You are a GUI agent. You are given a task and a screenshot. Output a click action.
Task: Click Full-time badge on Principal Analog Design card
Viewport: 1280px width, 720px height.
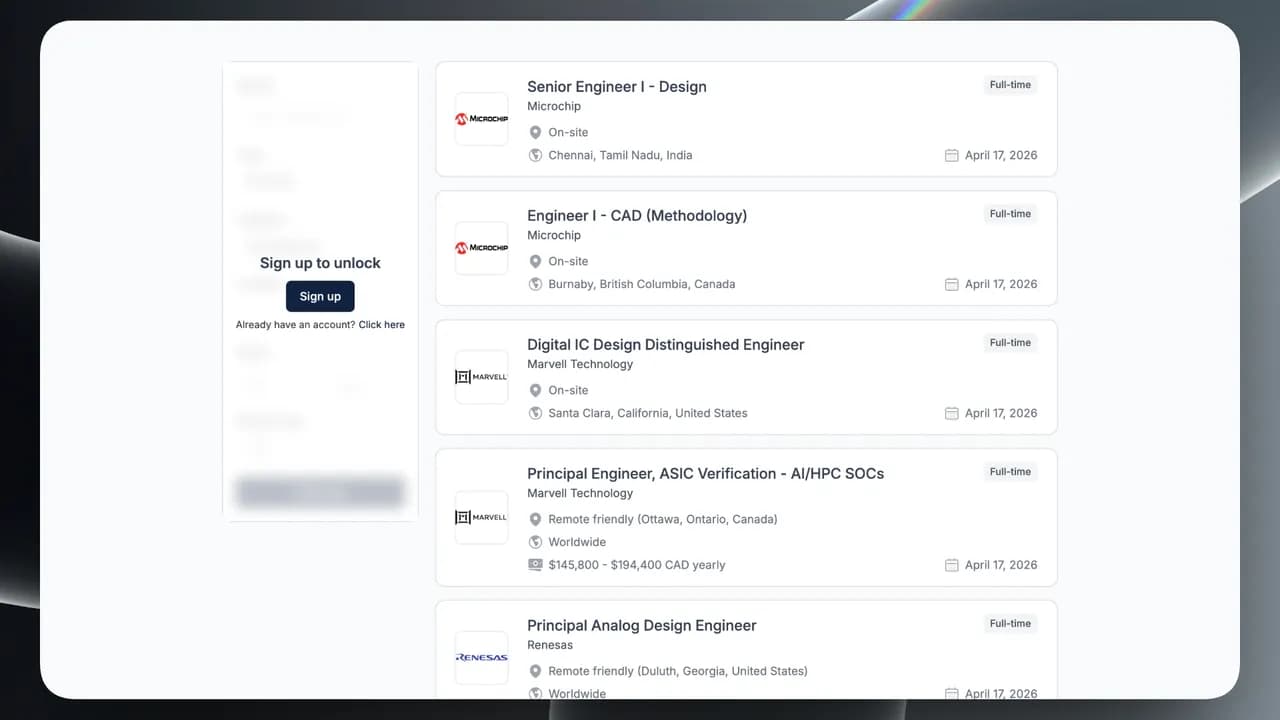pos(1010,624)
